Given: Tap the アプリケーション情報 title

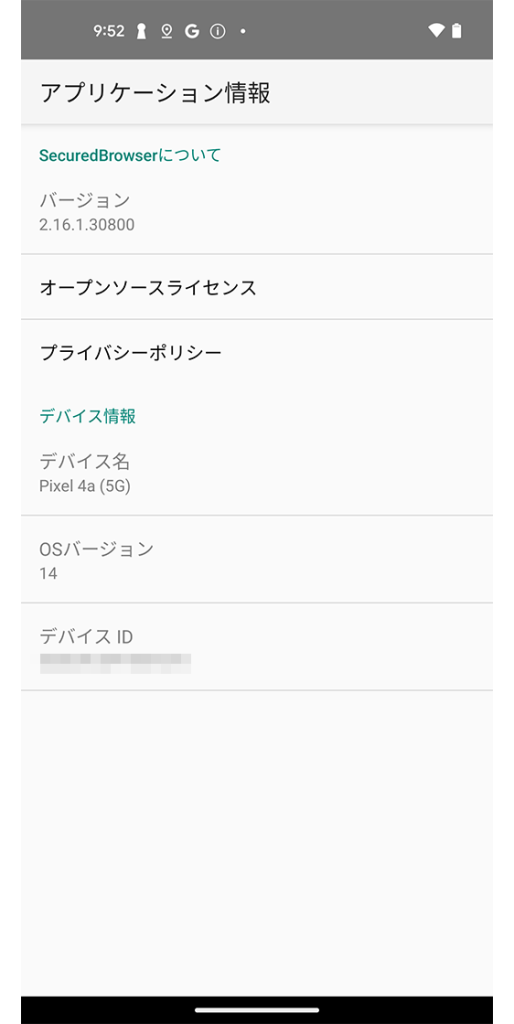Looking at the screenshot, I should click(155, 93).
